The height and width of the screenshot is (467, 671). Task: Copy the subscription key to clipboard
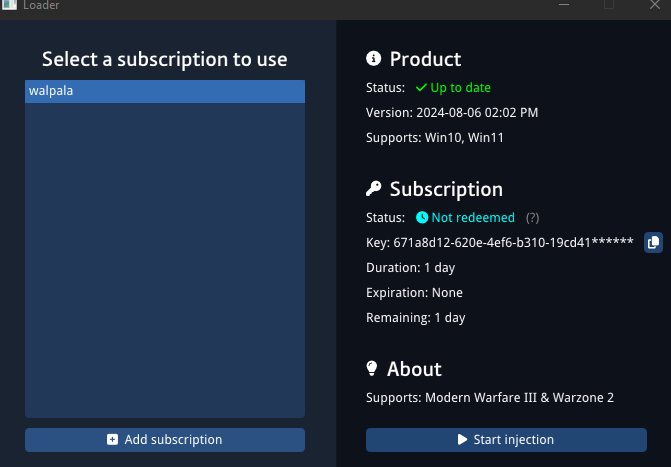pyautogui.click(x=653, y=242)
